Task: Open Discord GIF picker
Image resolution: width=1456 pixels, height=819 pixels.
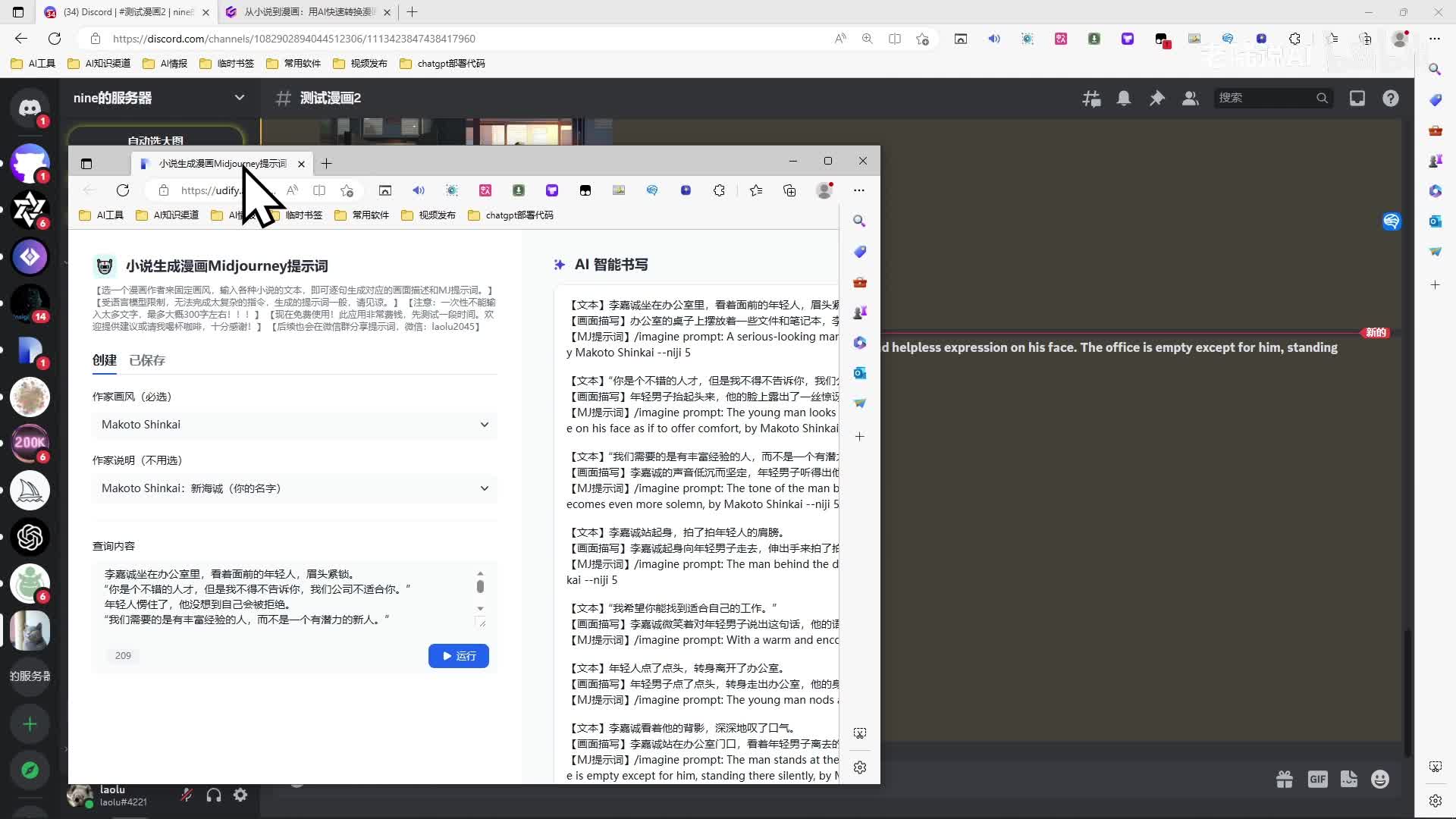Action: 1317,779
